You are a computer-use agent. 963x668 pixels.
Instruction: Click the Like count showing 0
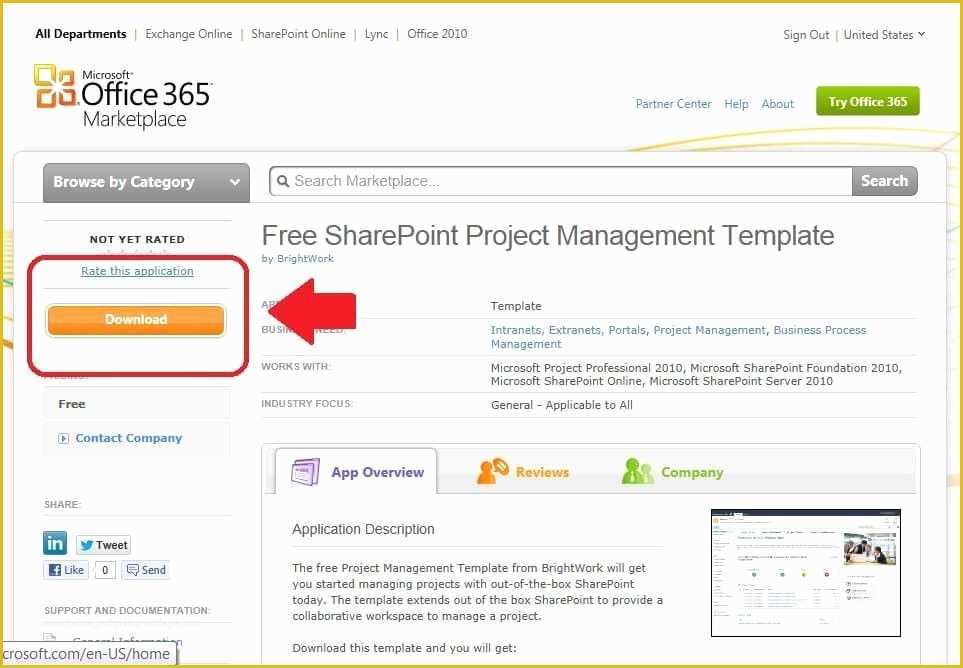coord(103,569)
